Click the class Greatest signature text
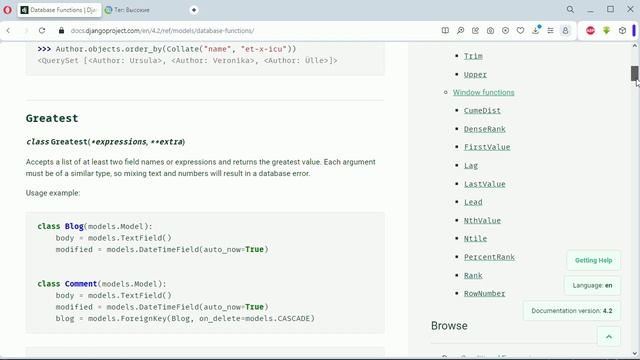 105,142
